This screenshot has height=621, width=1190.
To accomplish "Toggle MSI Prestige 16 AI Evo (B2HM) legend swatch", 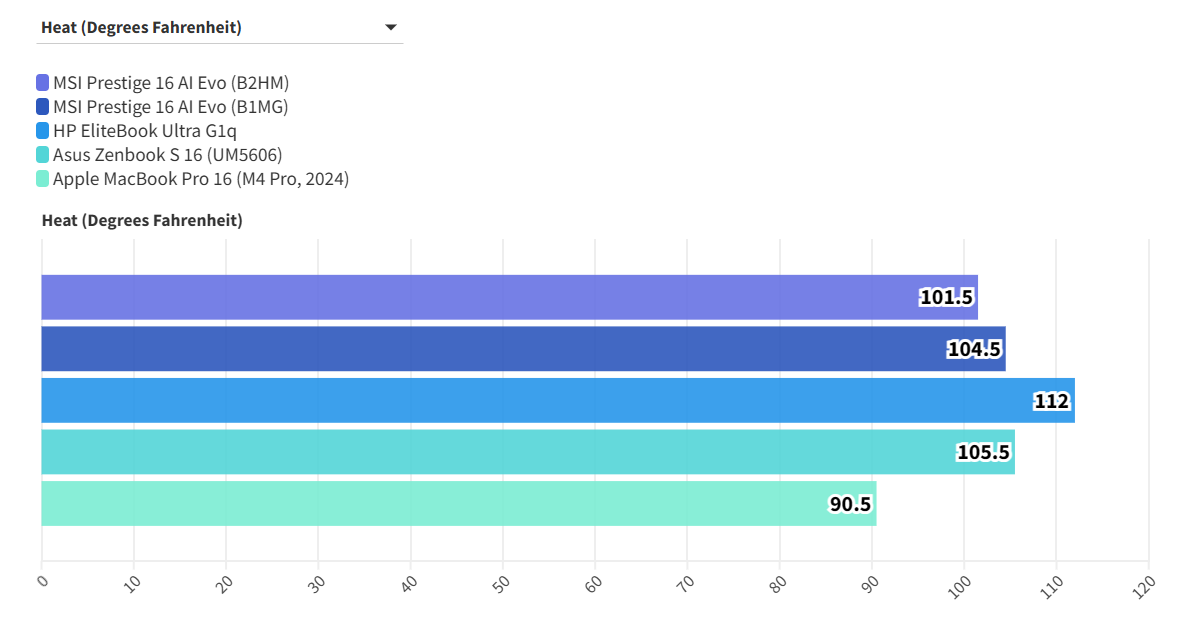I will pos(42,83).
